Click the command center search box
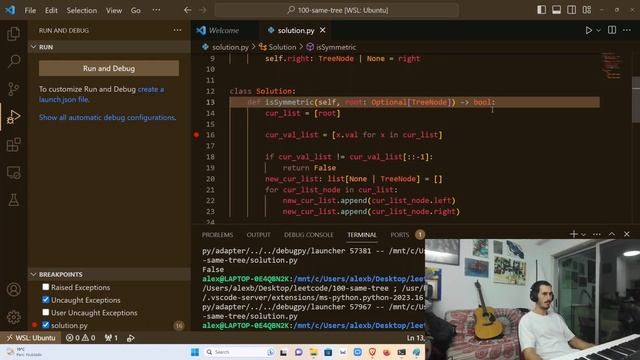 337,10
